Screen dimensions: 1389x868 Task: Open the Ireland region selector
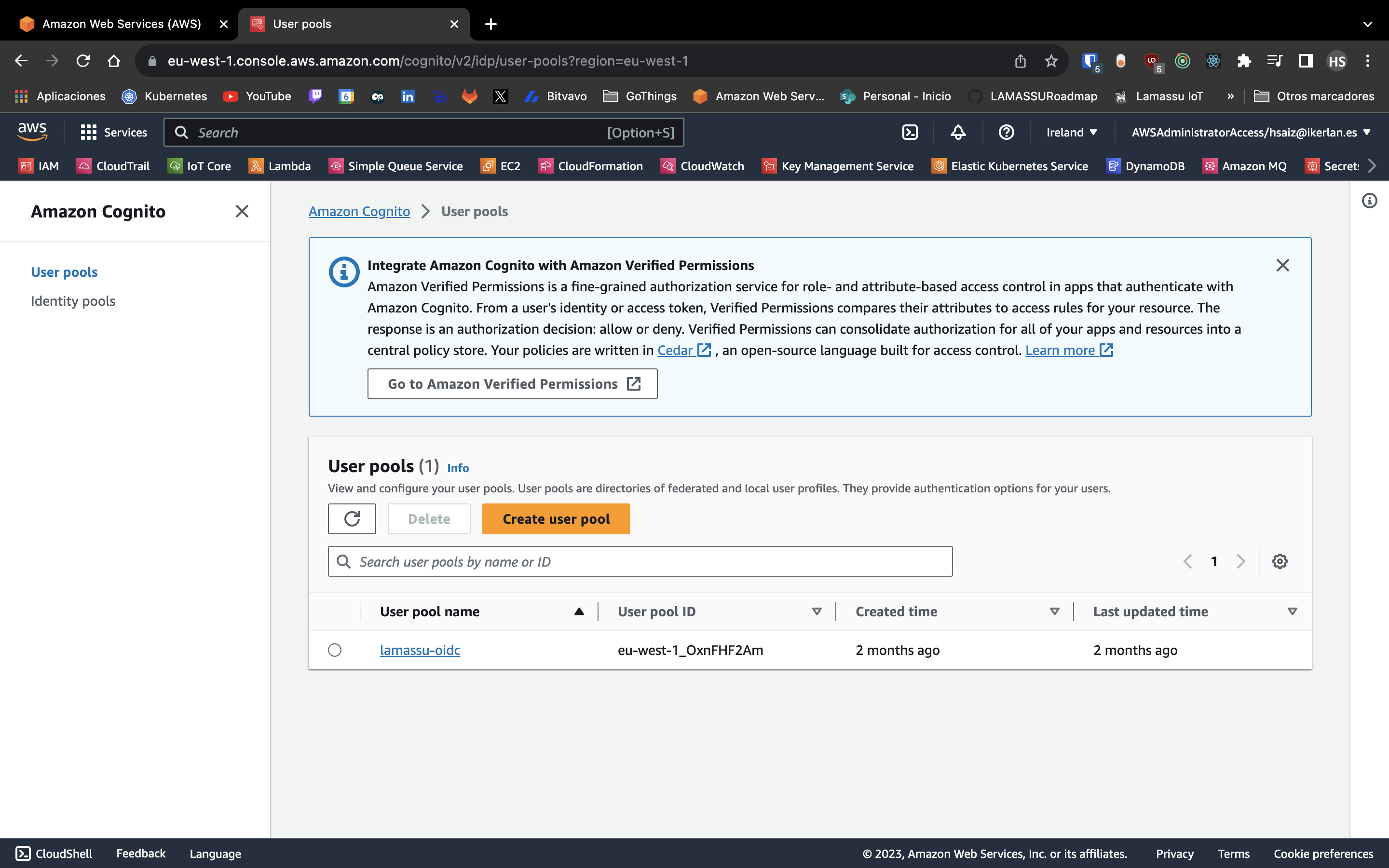click(x=1071, y=132)
